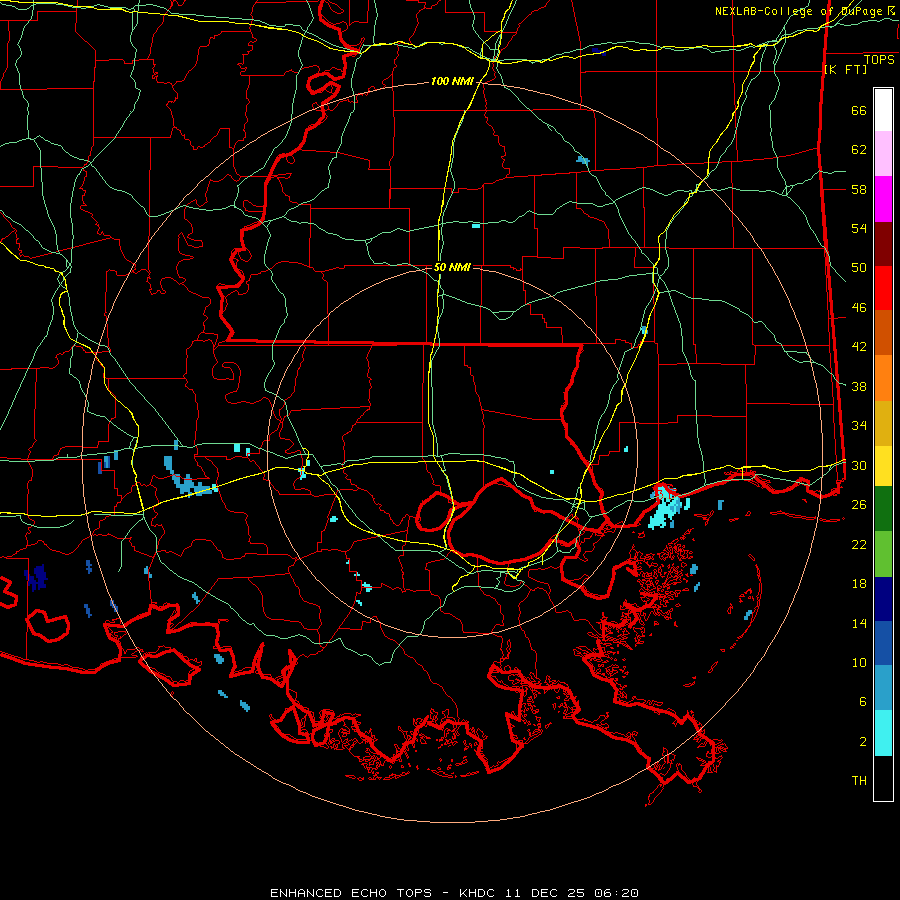
Task: Click the "TOPS" legend heading
Action: (x=879, y=60)
